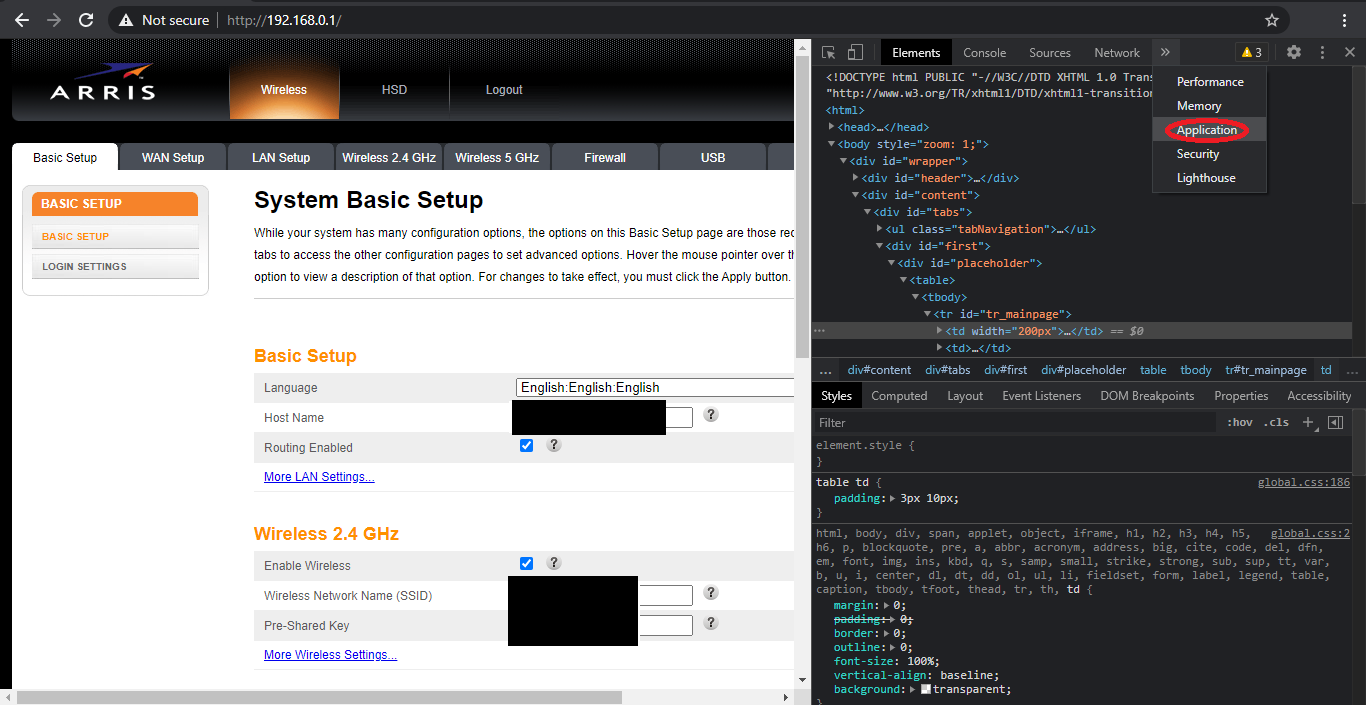The height and width of the screenshot is (705, 1366).
Task: Activate the inspect element picker icon
Action: 829,53
